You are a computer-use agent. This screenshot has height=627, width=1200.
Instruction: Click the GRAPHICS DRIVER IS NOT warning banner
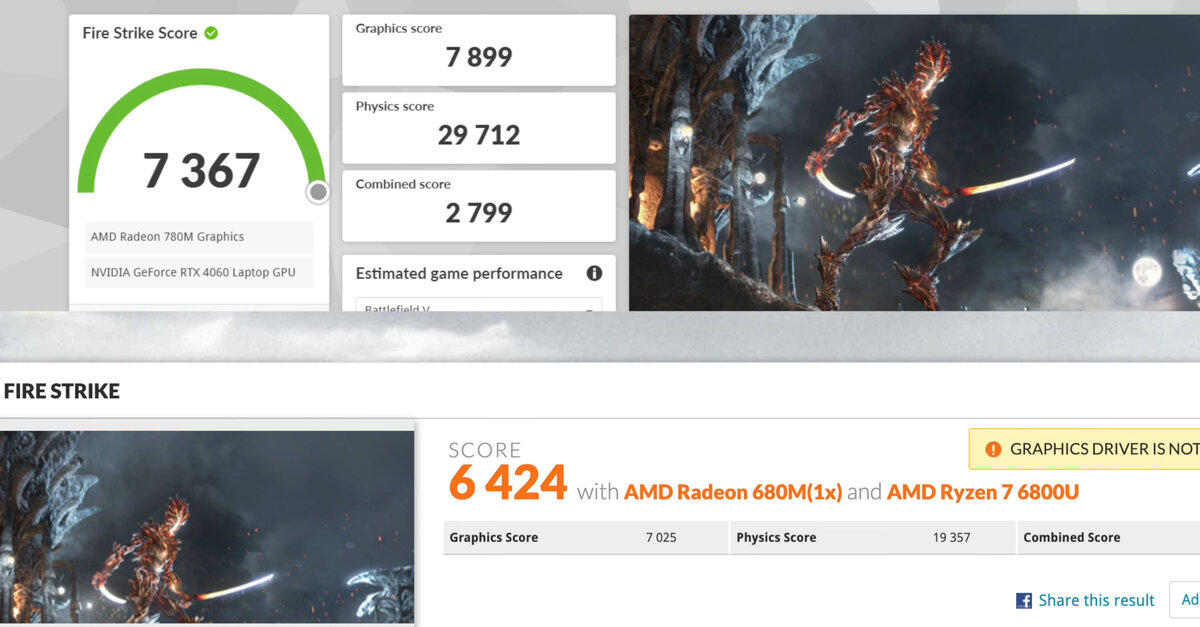point(1090,448)
